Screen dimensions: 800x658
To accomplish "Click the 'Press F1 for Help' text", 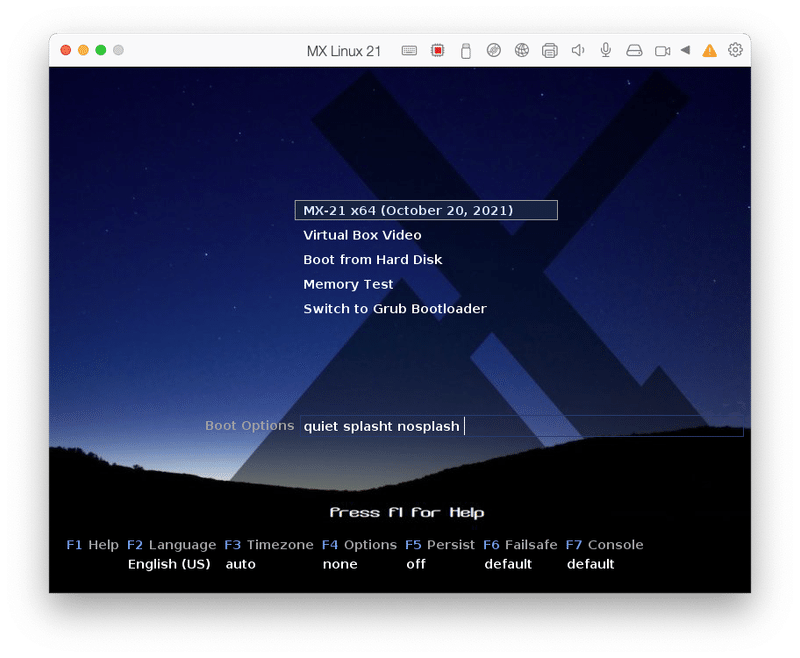I will (x=407, y=512).
